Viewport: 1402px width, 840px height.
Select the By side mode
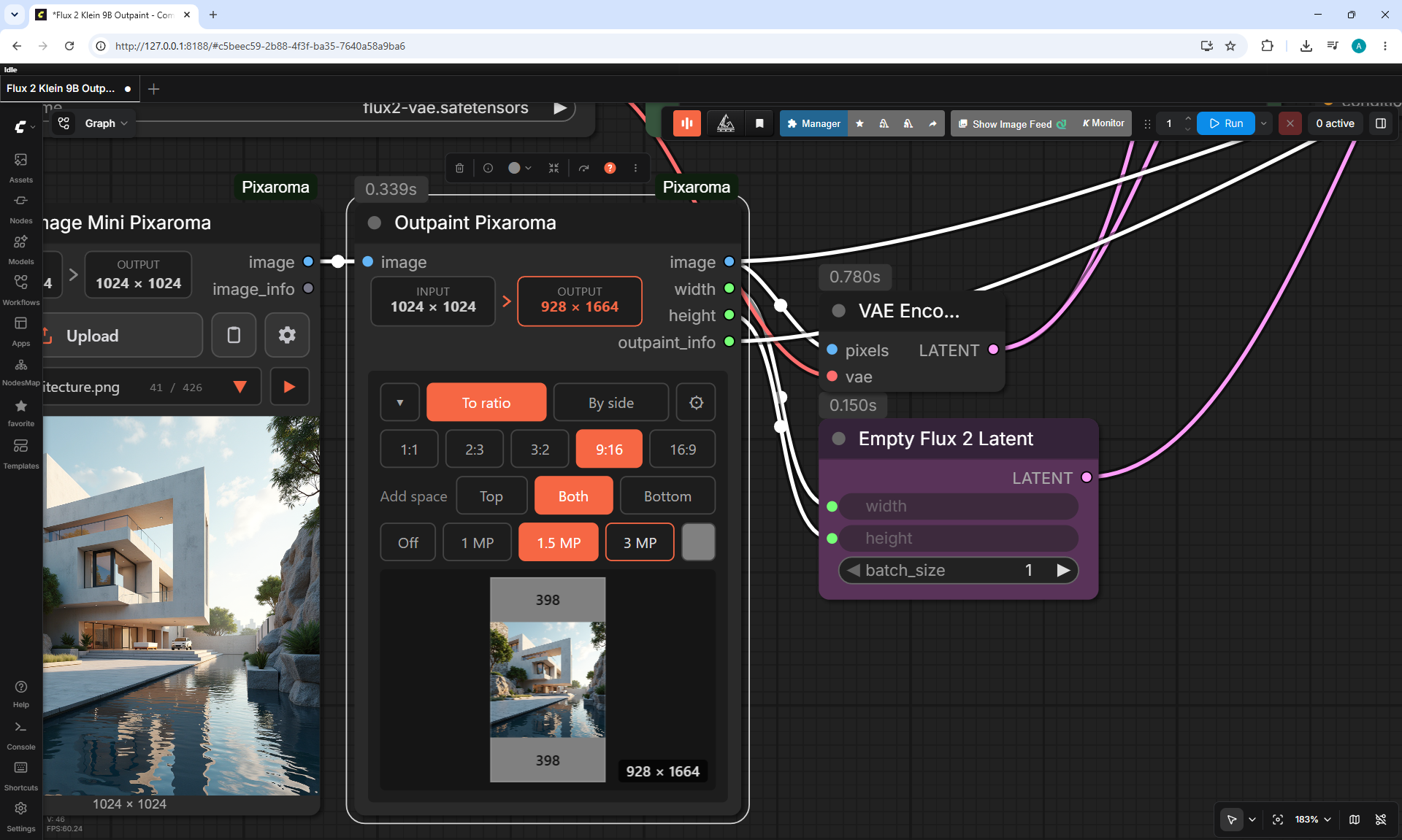611,402
